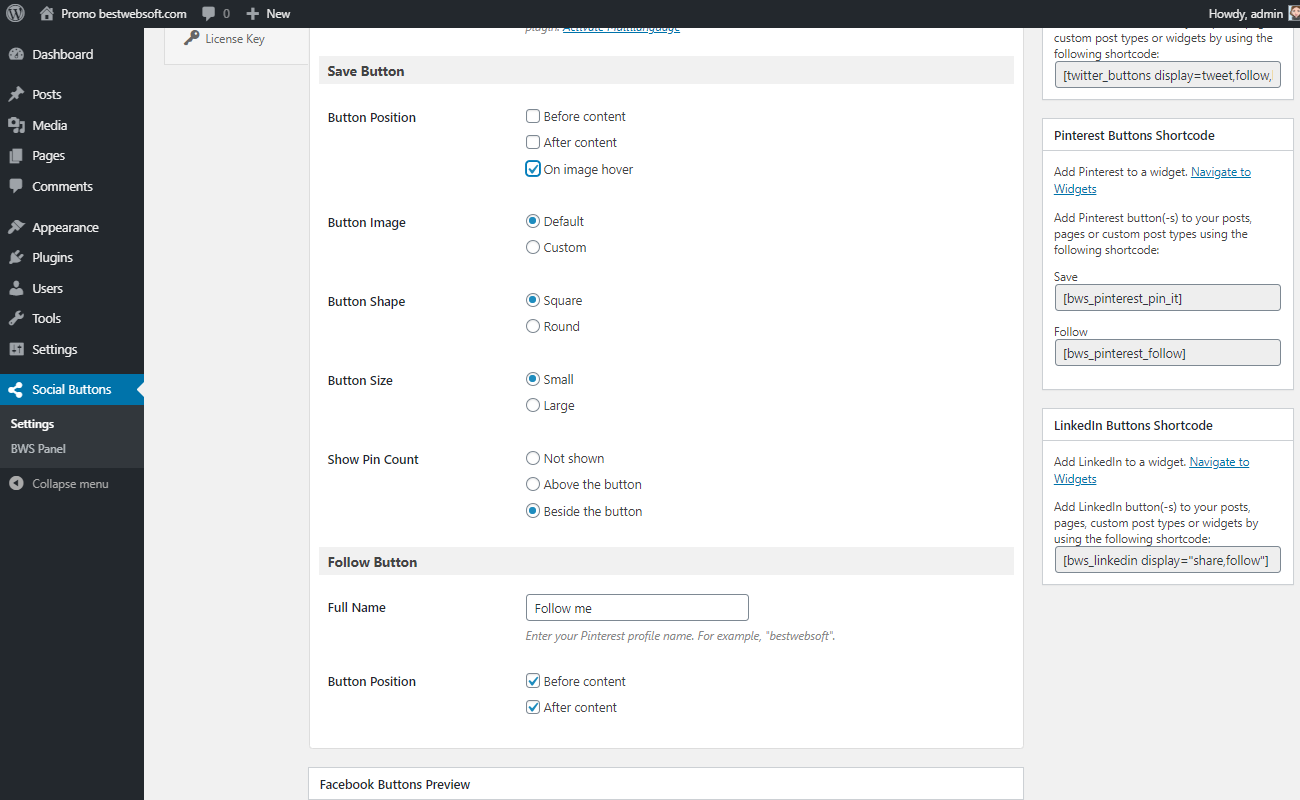
Task: Uncheck Follow button After content checkbox
Action: tap(533, 707)
